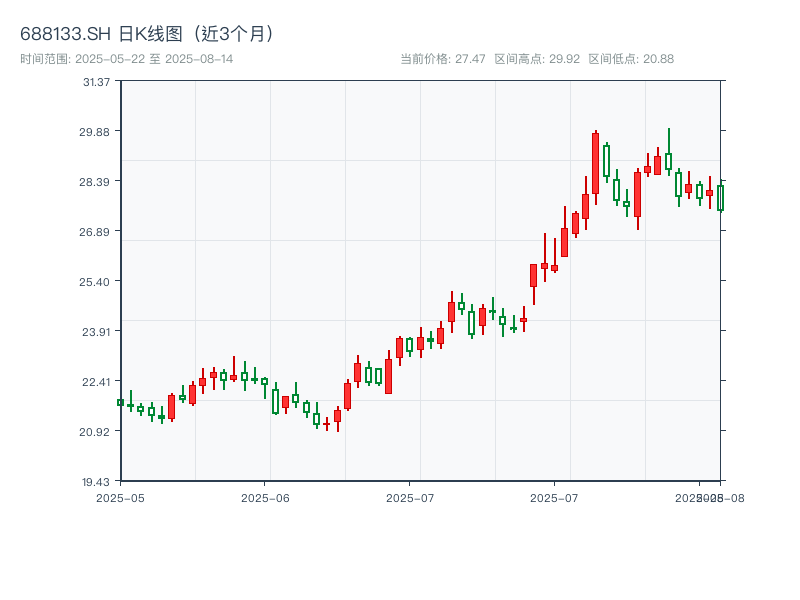Click the 时间范围 date range text
This screenshot has height=600, width=800.
click(126, 59)
